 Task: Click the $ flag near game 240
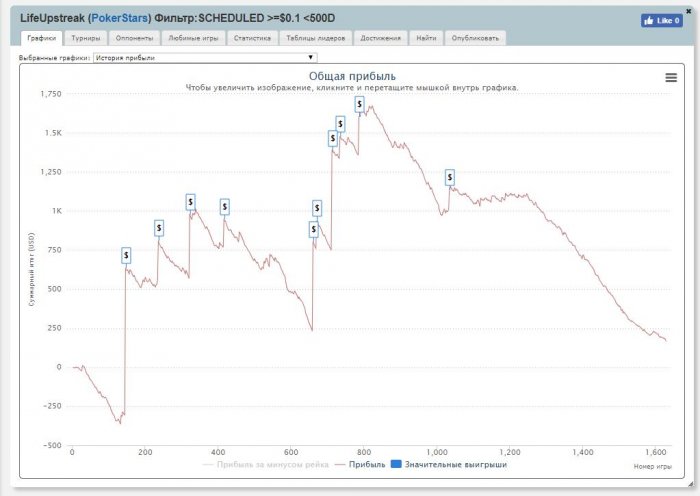(x=159, y=228)
